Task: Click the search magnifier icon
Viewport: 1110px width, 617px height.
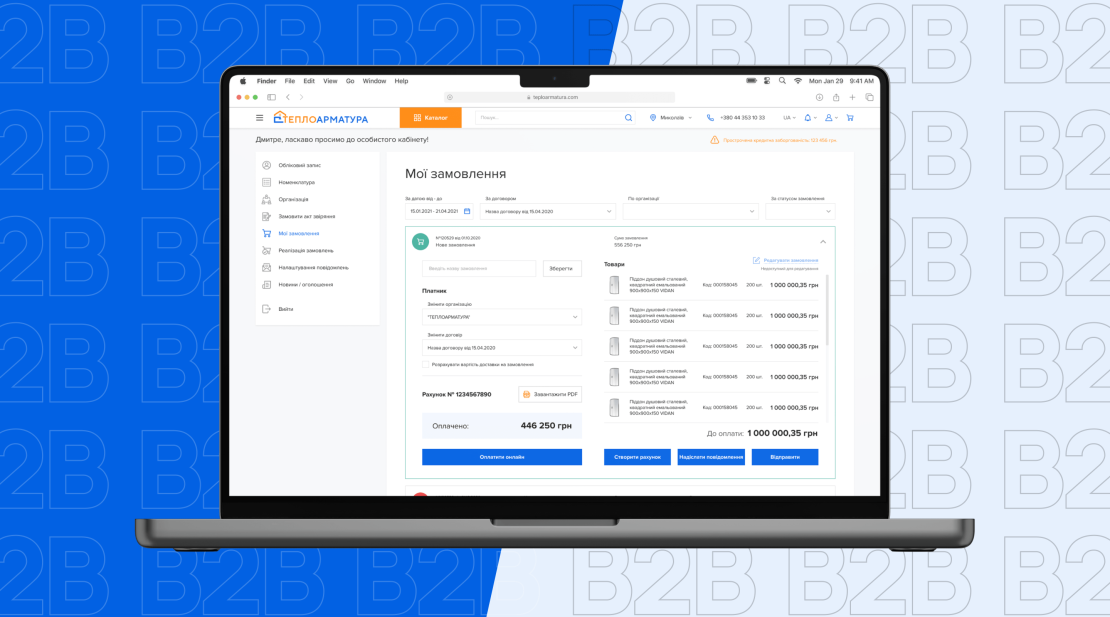Action: (x=628, y=118)
